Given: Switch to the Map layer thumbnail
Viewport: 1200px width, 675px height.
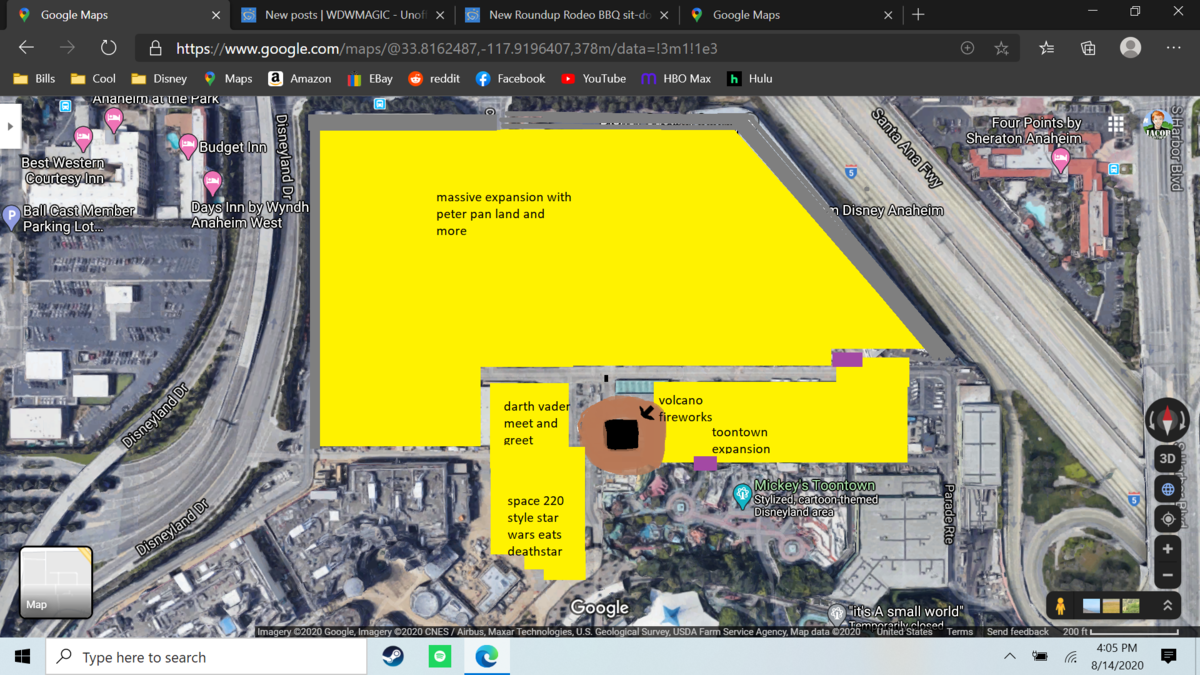Looking at the screenshot, I should (x=56, y=582).
